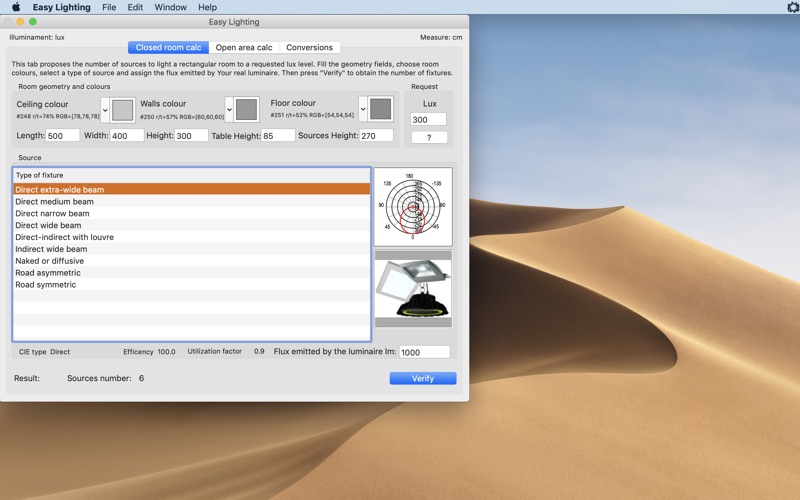
Task: Select Direct narrow beam fixture
Action: [192, 213]
